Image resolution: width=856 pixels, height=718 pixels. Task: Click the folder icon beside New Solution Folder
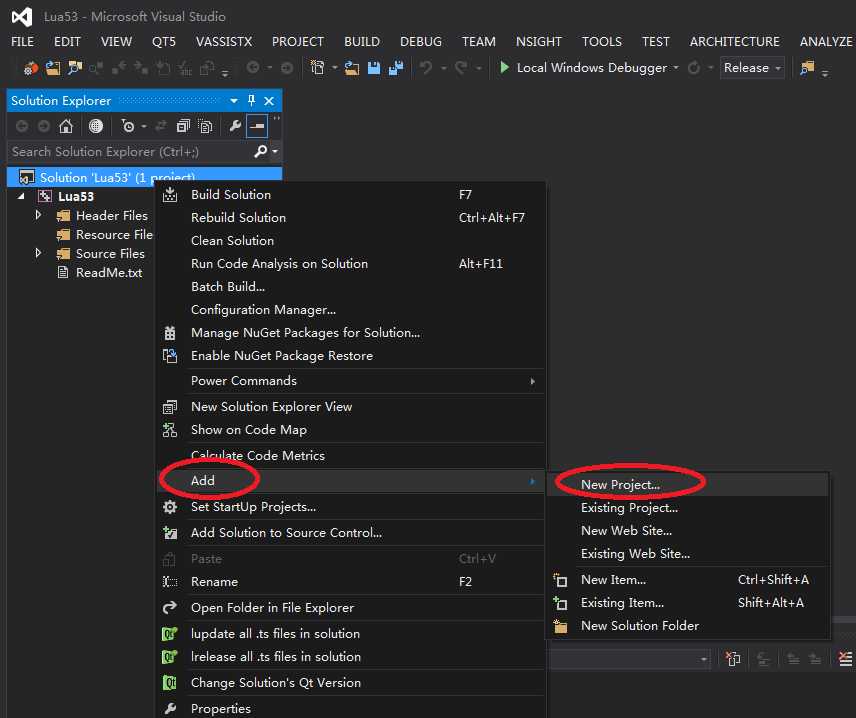(x=561, y=626)
